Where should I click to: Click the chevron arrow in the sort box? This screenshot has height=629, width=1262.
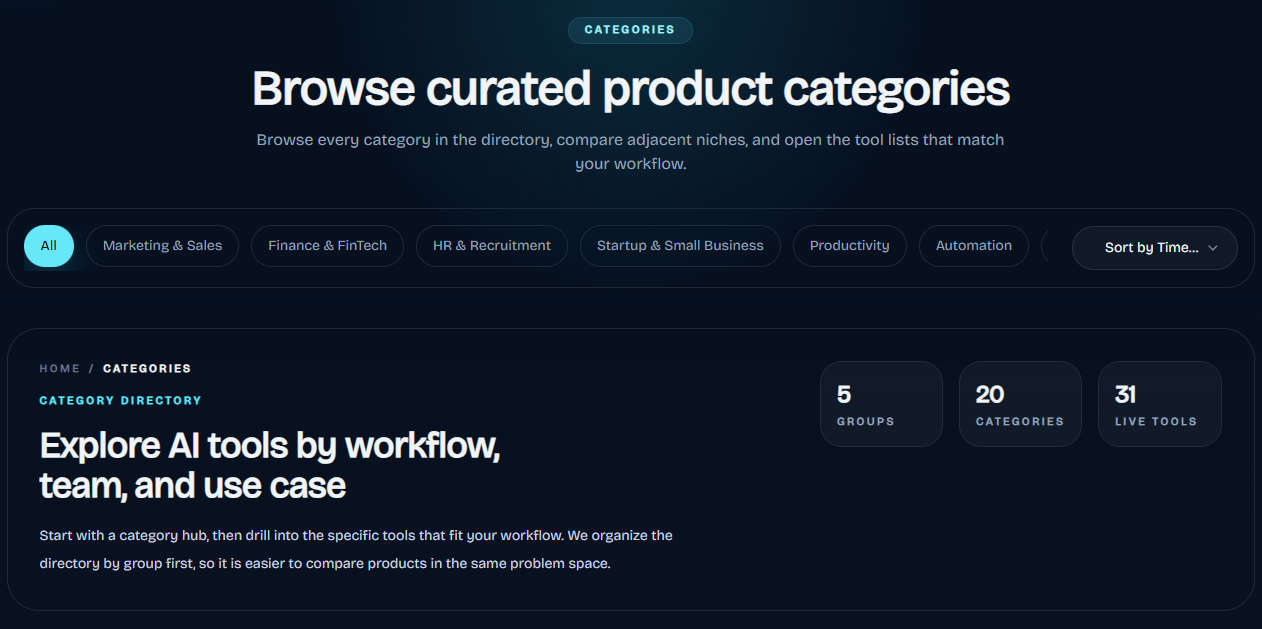click(x=1213, y=248)
